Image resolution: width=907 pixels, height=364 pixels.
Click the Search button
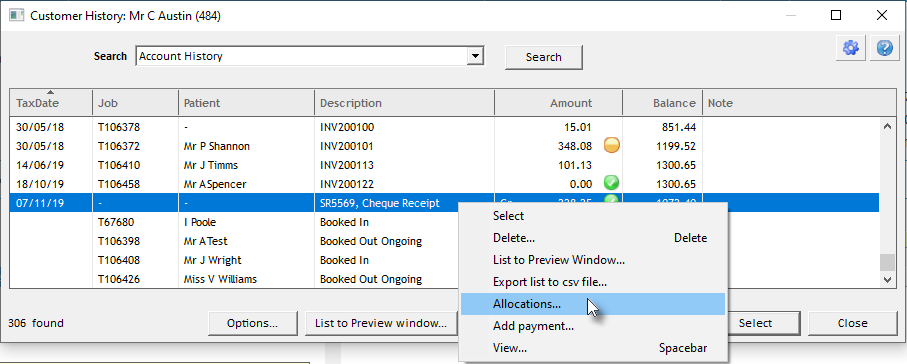click(x=543, y=57)
